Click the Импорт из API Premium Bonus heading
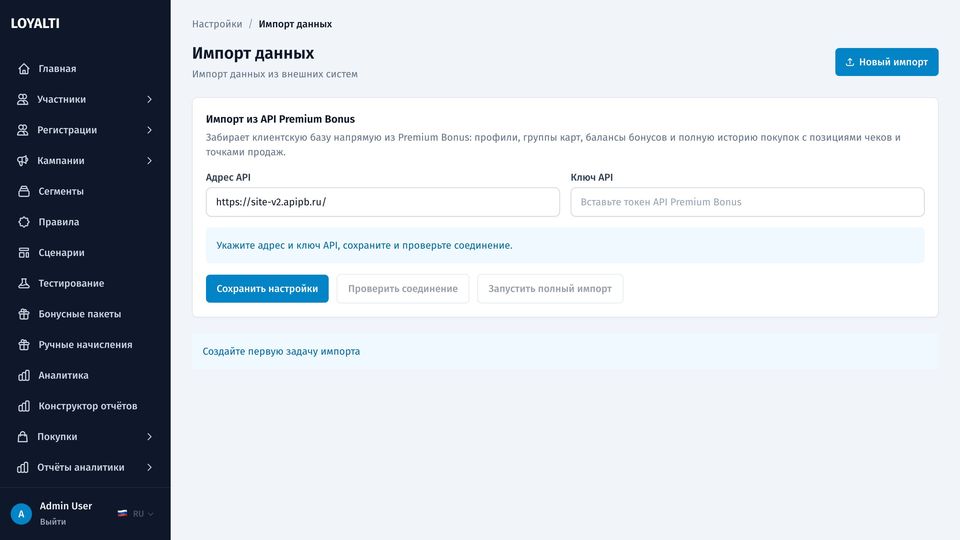The image size is (960, 540). tap(280, 119)
